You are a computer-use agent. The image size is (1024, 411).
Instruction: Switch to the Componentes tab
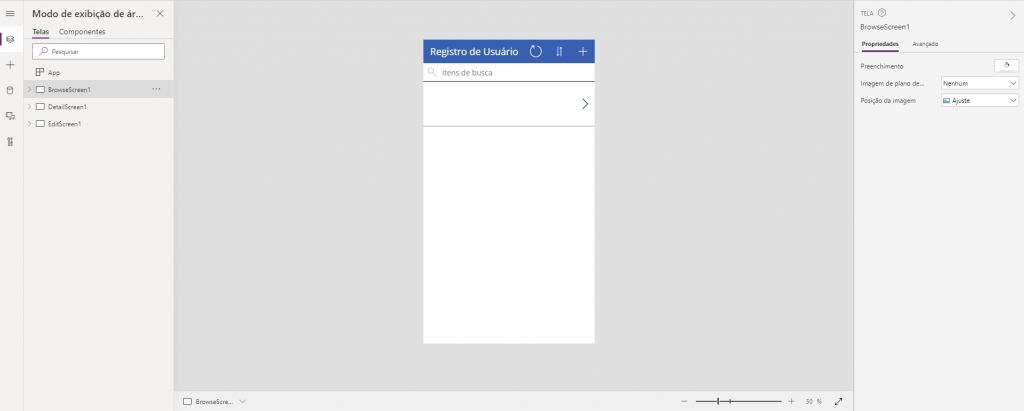(x=82, y=32)
